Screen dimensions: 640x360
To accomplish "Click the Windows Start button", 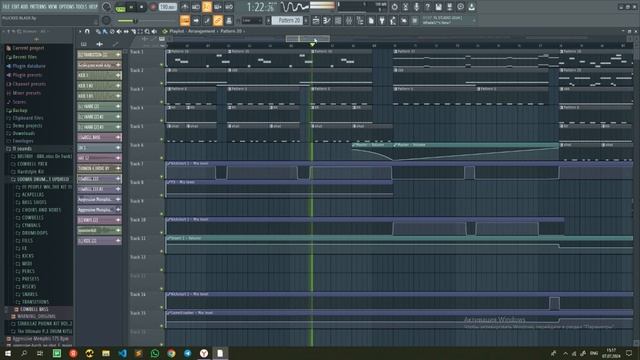I will point(8,353).
